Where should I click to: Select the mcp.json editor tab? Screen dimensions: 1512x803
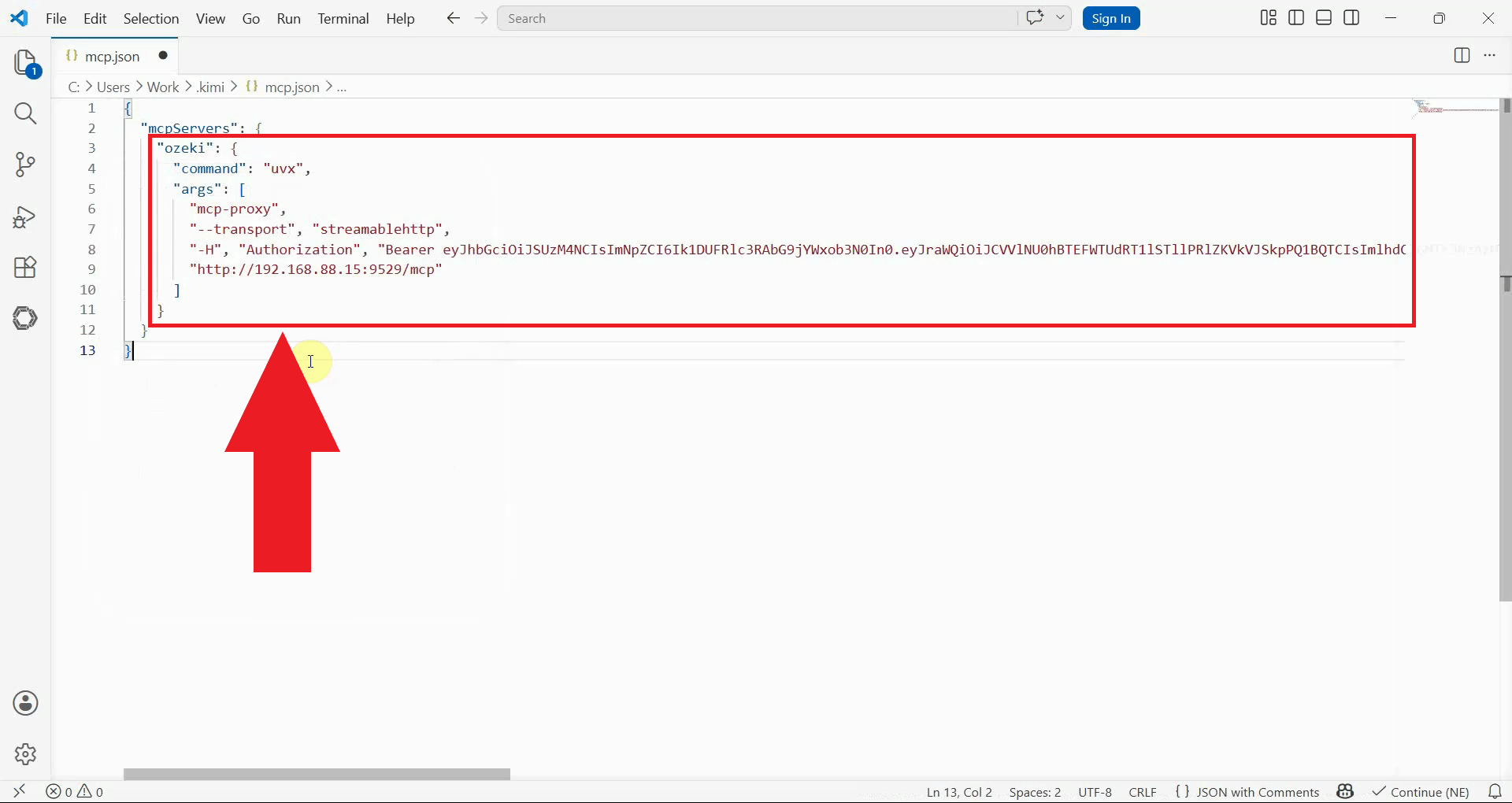(x=113, y=56)
